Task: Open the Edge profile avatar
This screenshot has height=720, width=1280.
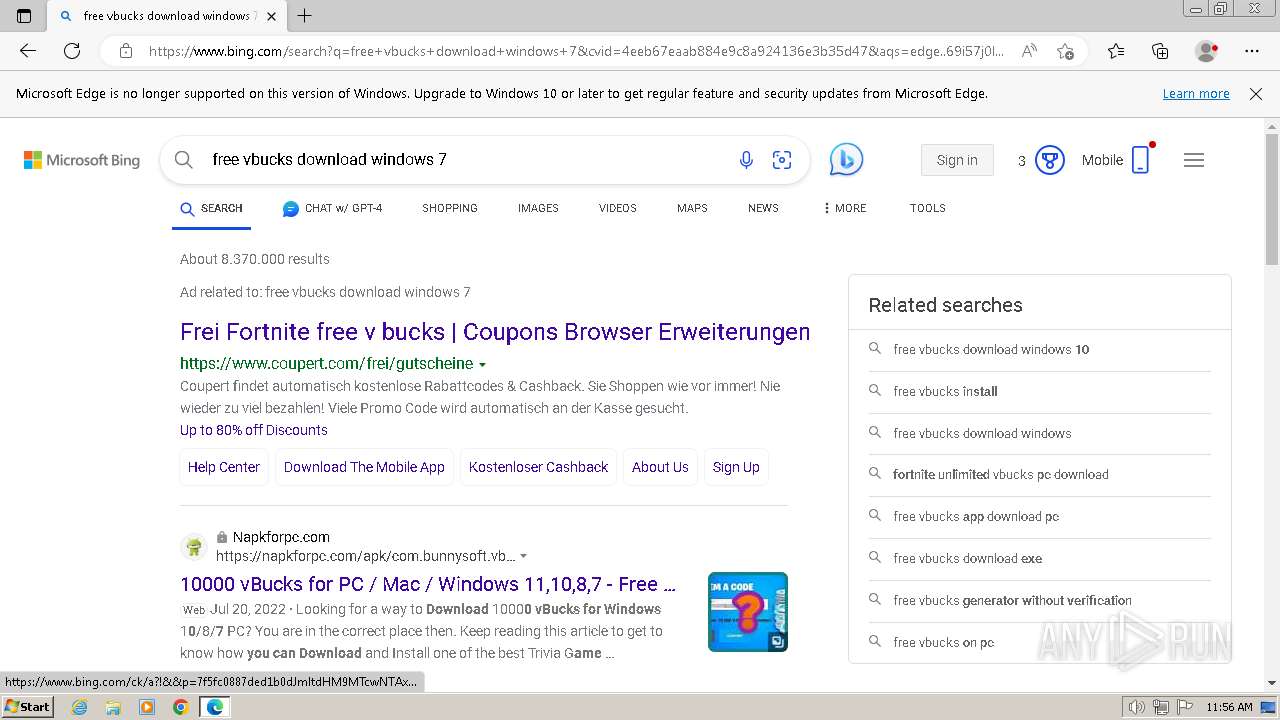Action: pos(1207,51)
